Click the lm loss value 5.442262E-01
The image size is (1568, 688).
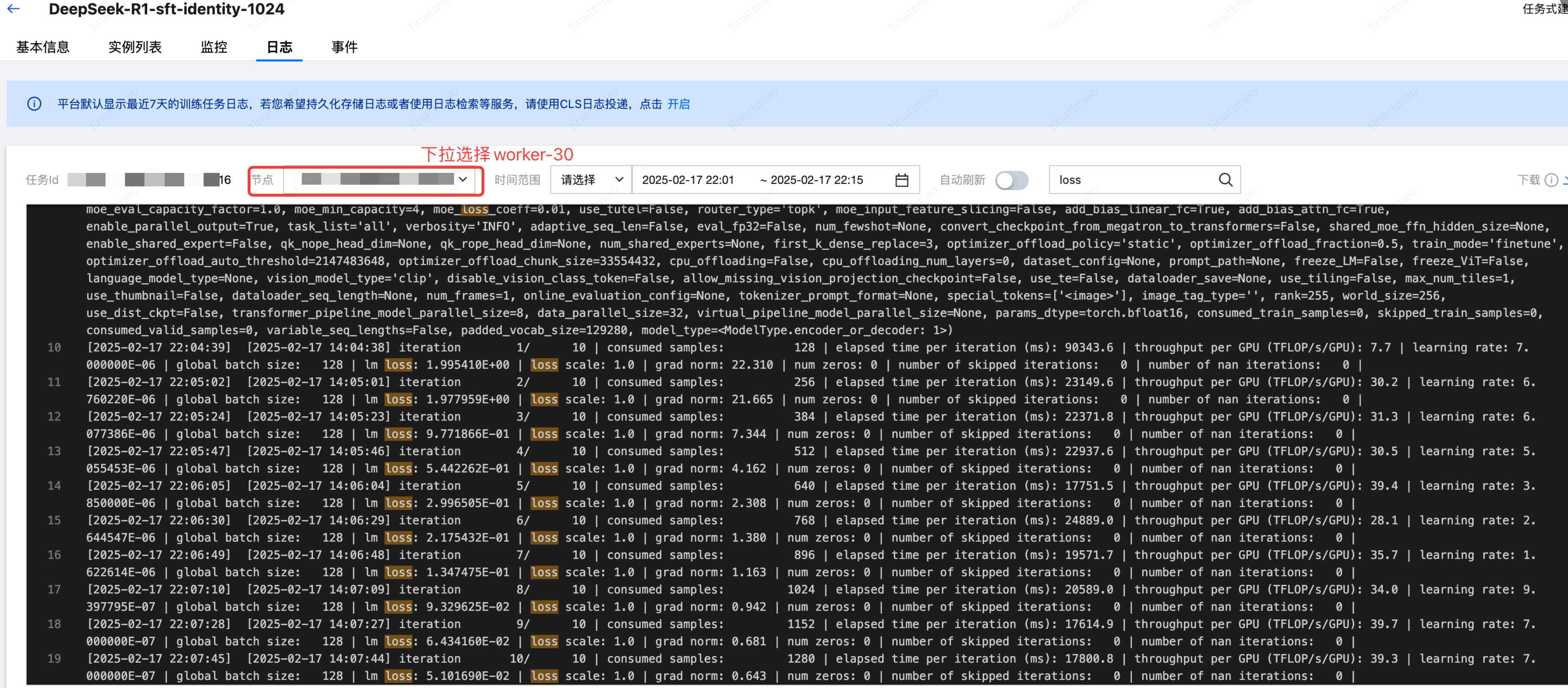[467, 468]
